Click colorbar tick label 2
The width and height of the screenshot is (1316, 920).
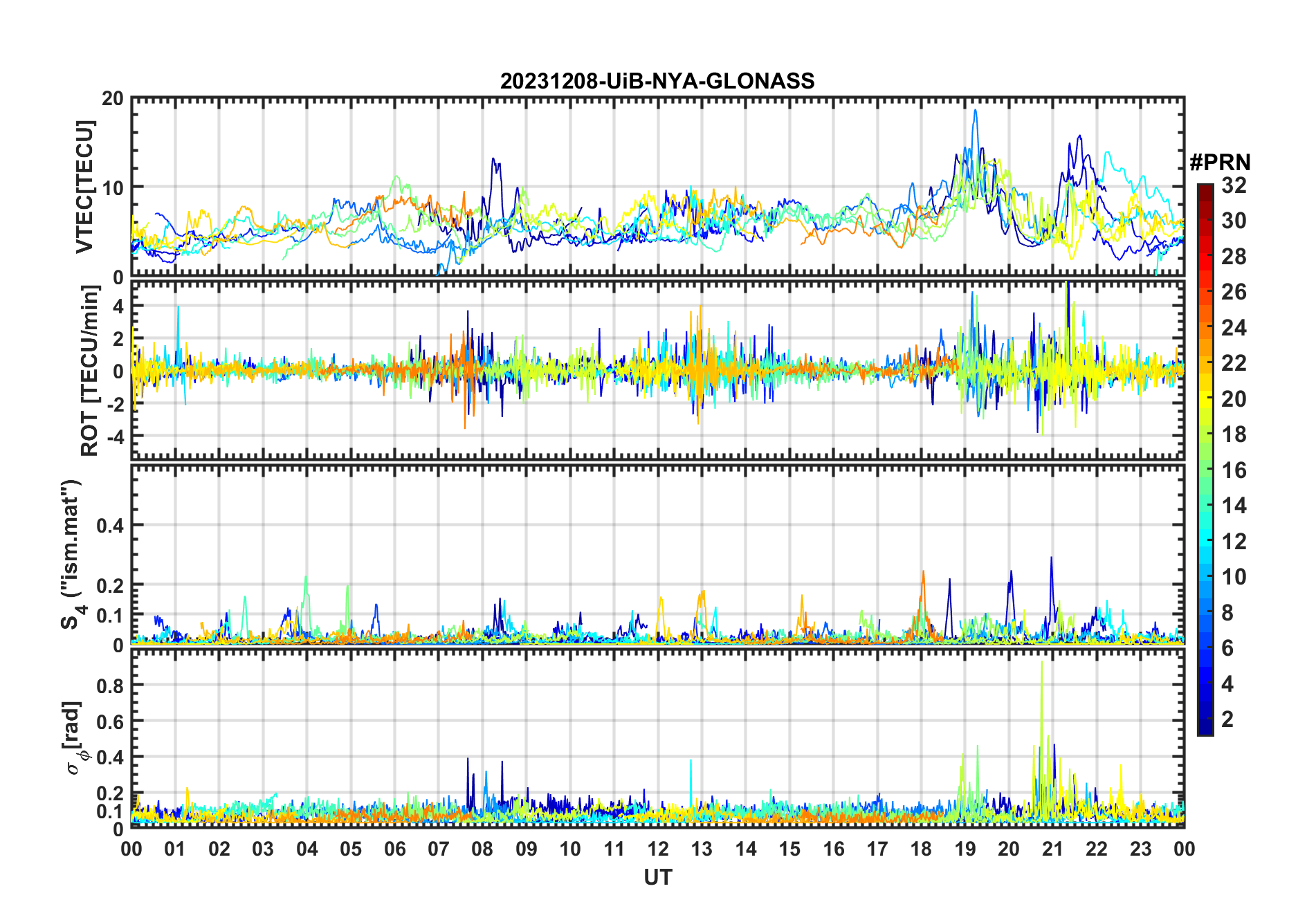point(1227,719)
